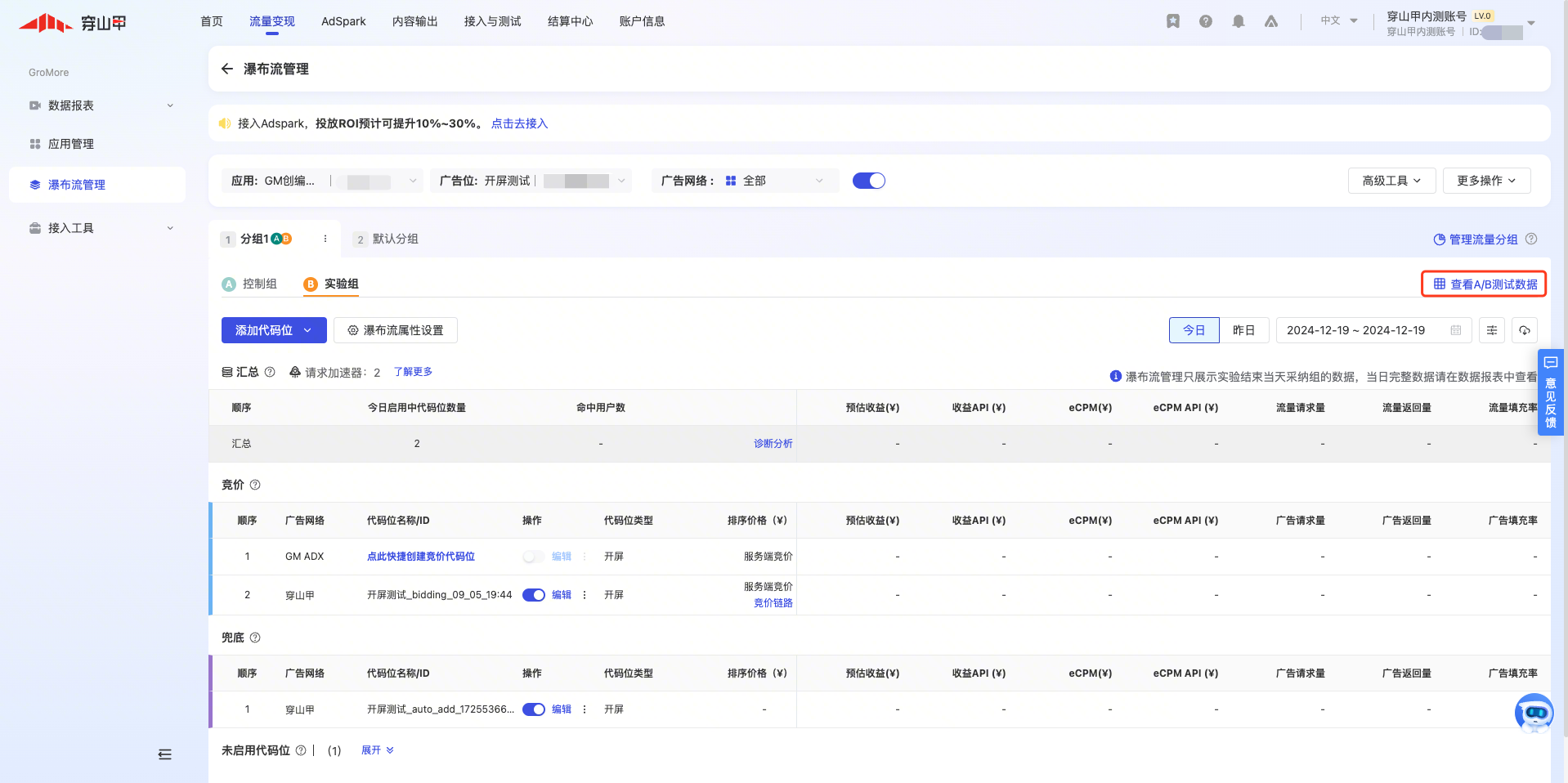This screenshot has height=783, width=1568.
Task: Click the 点击去接入 link
Action: click(x=519, y=123)
